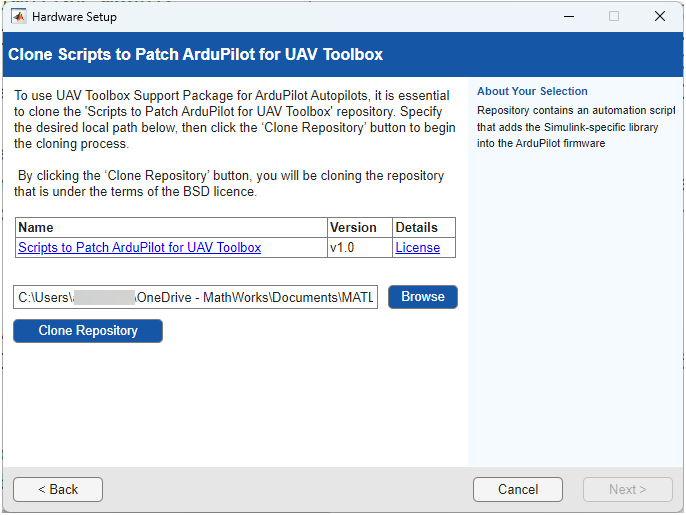The height and width of the screenshot is (515, 686).
Task: Click the maximize window button
Action: pos(614,17)
